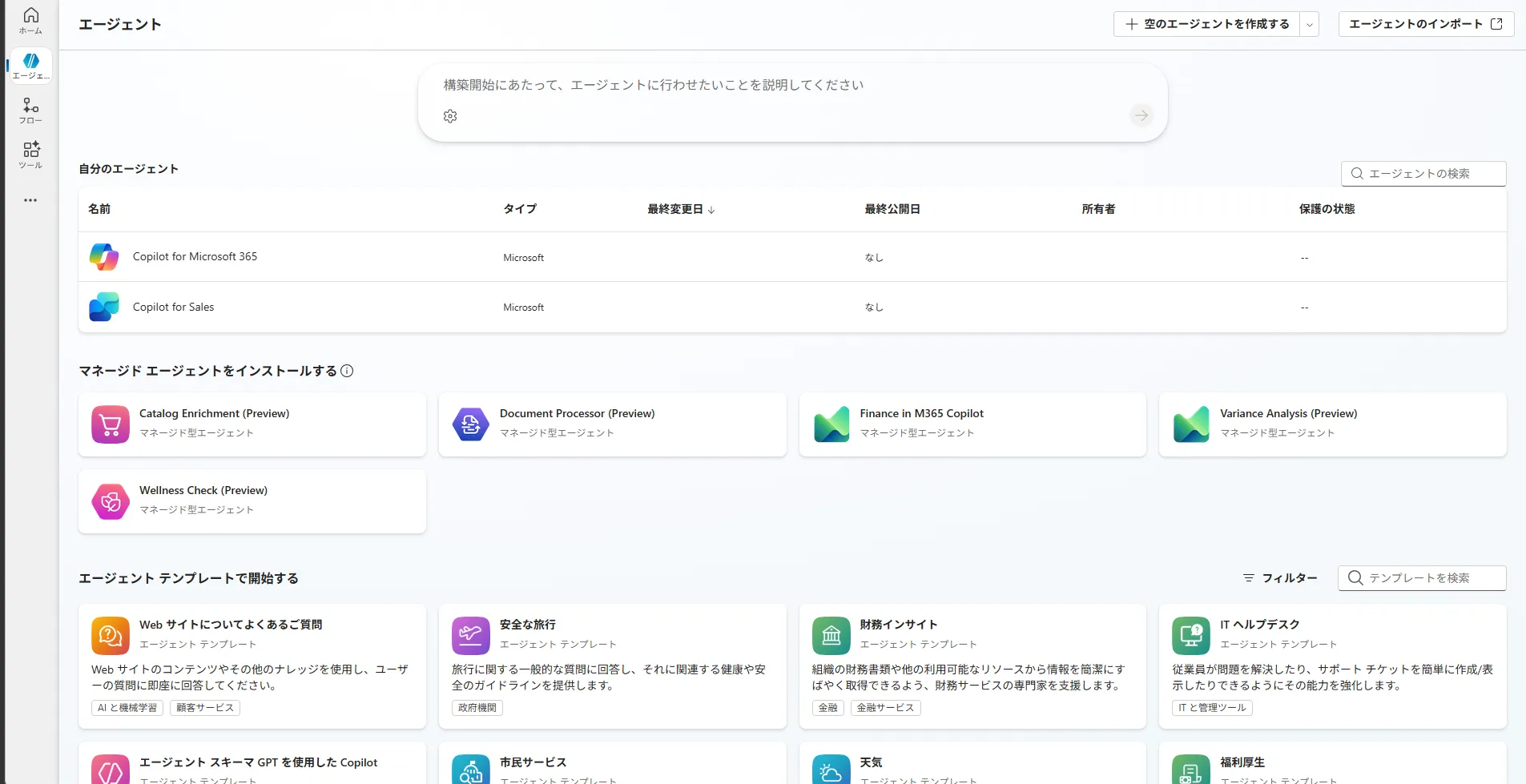Open the Copilot for Microsoft 365 agent
Viewport: 1526px width, 784px height.
pos(195,256)
